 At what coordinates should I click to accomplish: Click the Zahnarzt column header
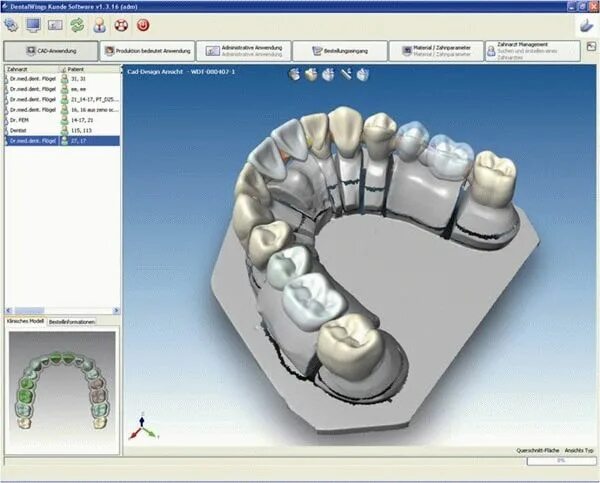[x=31, y=69]
